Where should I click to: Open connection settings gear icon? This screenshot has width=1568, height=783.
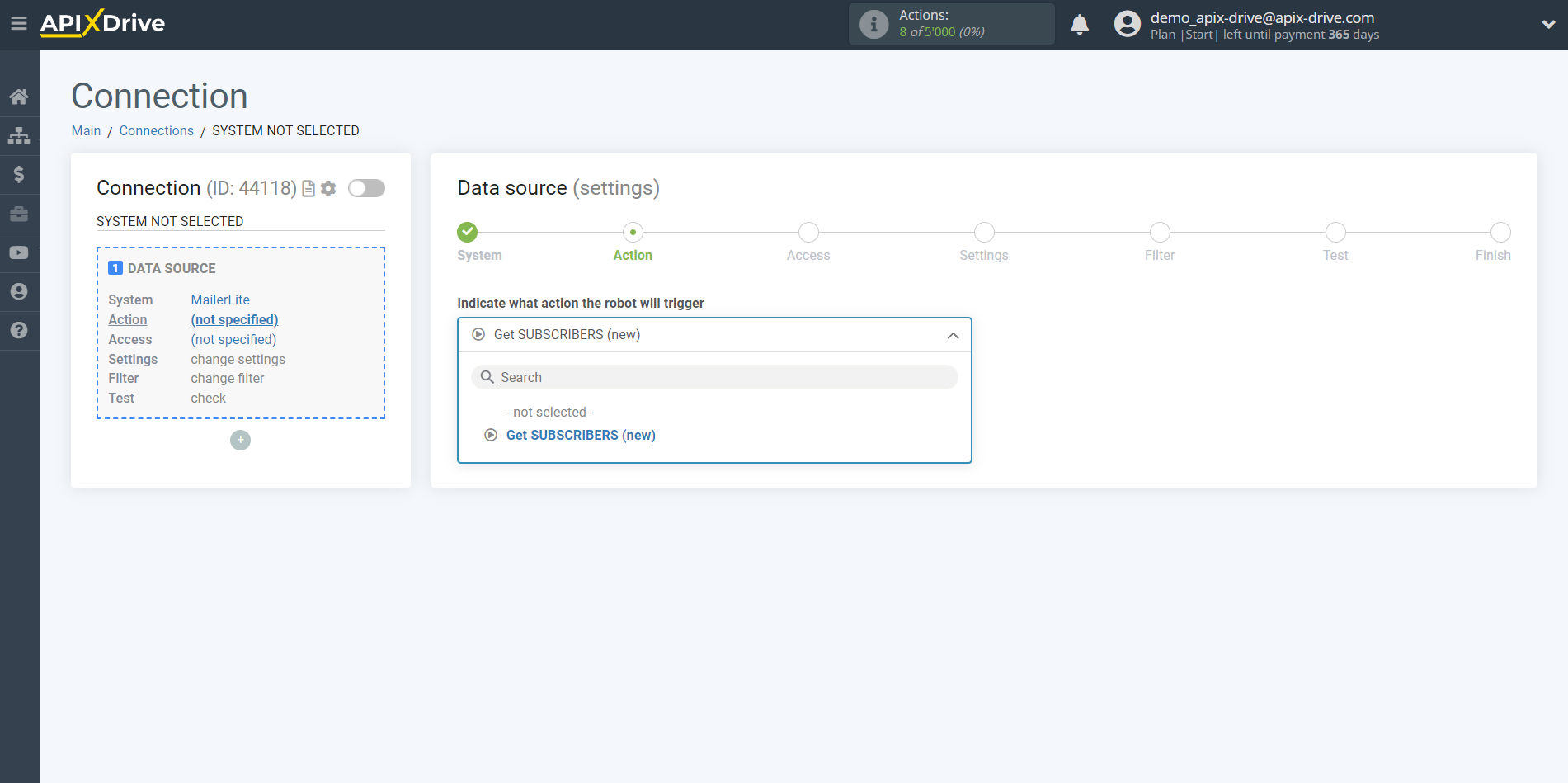click(328, 189)
